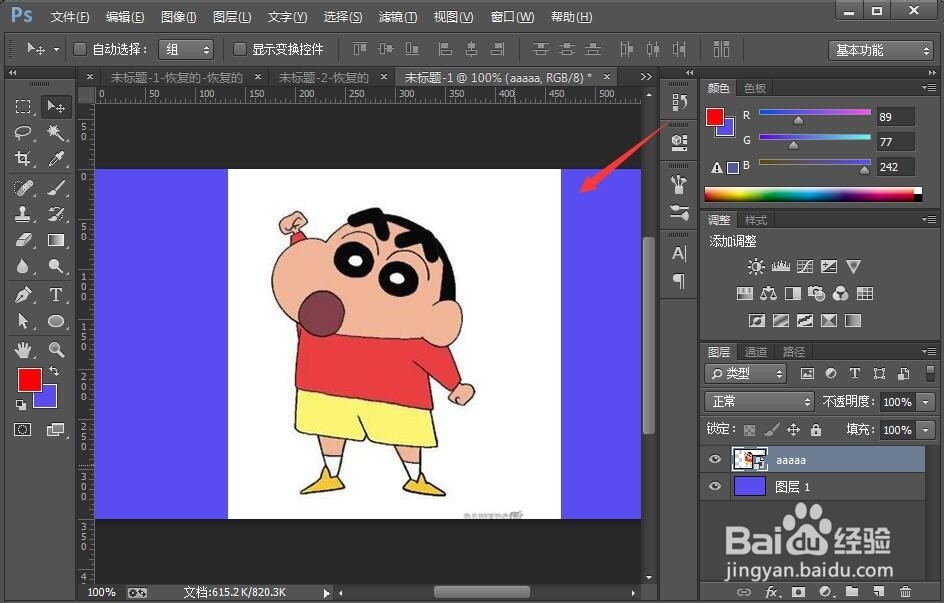
Task: Select the Blur tool
Action: coord(23,266)
